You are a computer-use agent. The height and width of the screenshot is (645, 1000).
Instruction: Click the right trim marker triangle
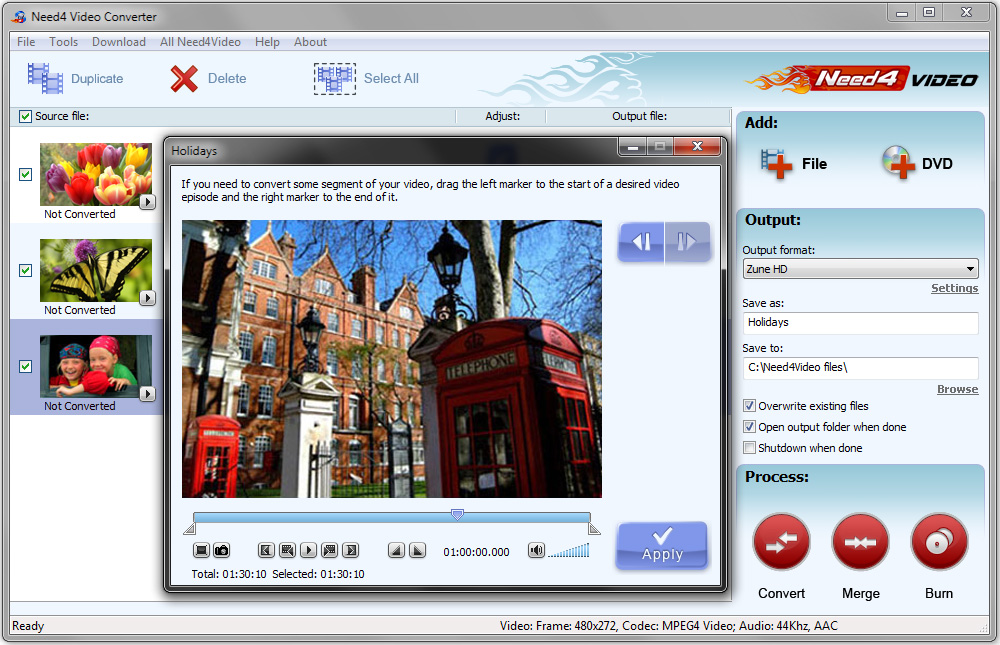[x=594, y=528]
